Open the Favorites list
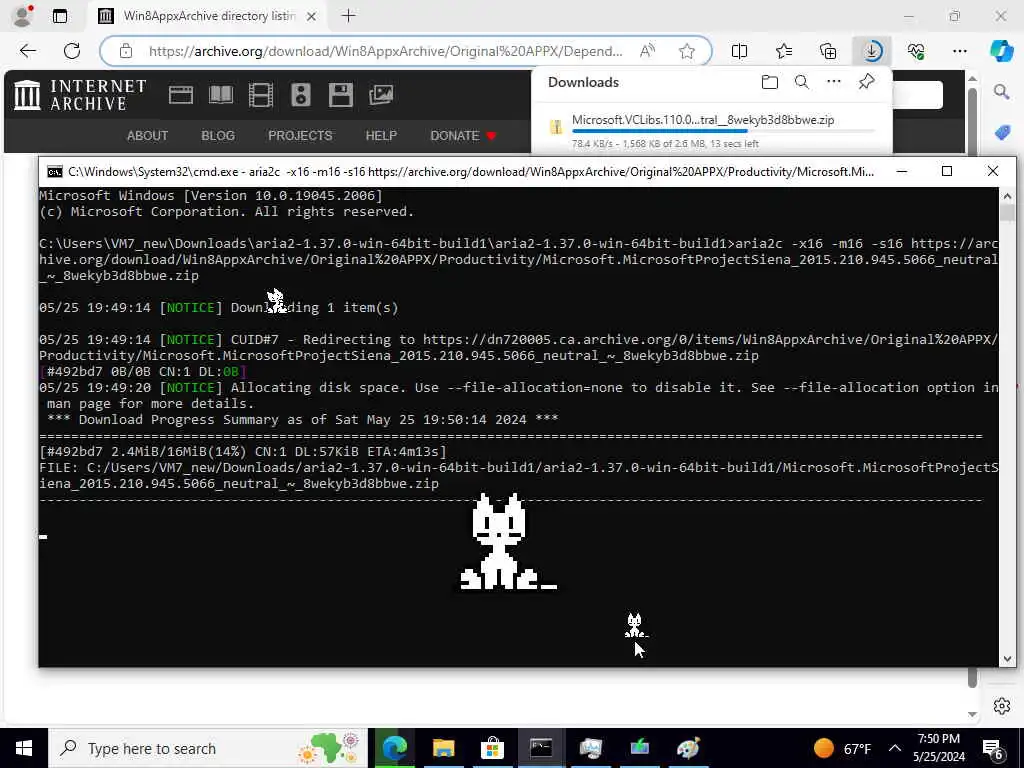The width and height of the screenshot is (1024, 768). point(784,51)
